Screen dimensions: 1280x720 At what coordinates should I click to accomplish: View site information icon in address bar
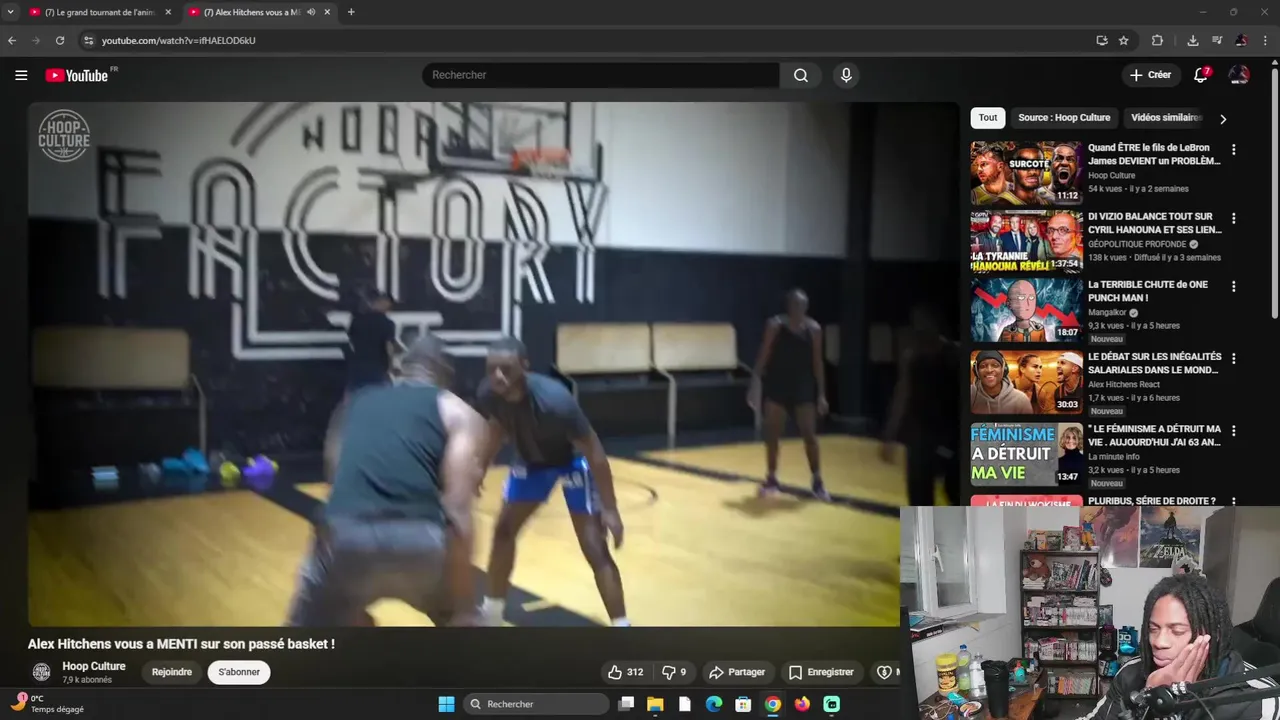(x=88, y=40)
